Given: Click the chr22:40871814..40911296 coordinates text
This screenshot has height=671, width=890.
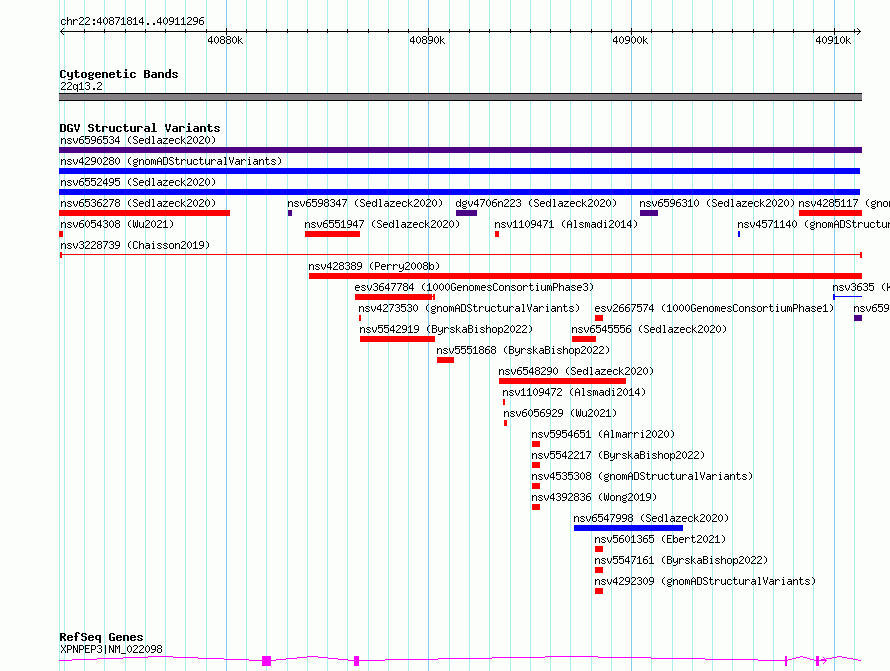Looking at the screenshot, I should (x=132, y=21).
